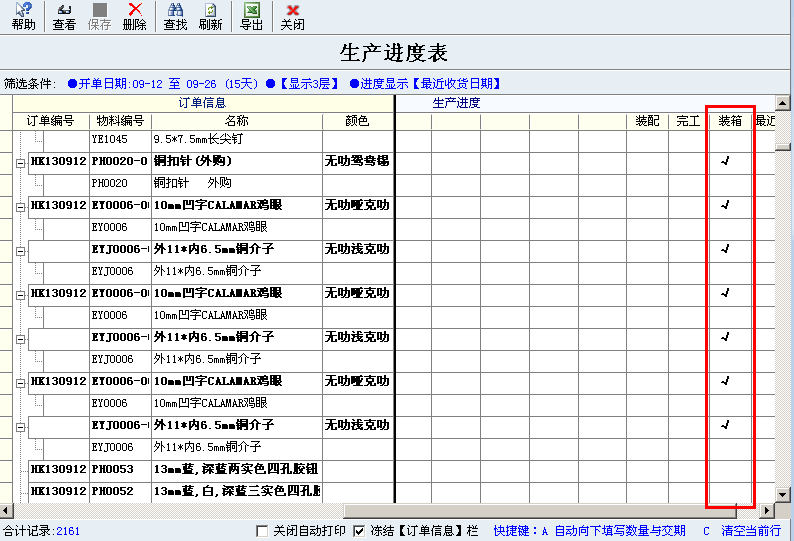This screenshot has height=541, width=794.
Task: Click the vertical scrollbar down arrow
Action: click(782, 494)
